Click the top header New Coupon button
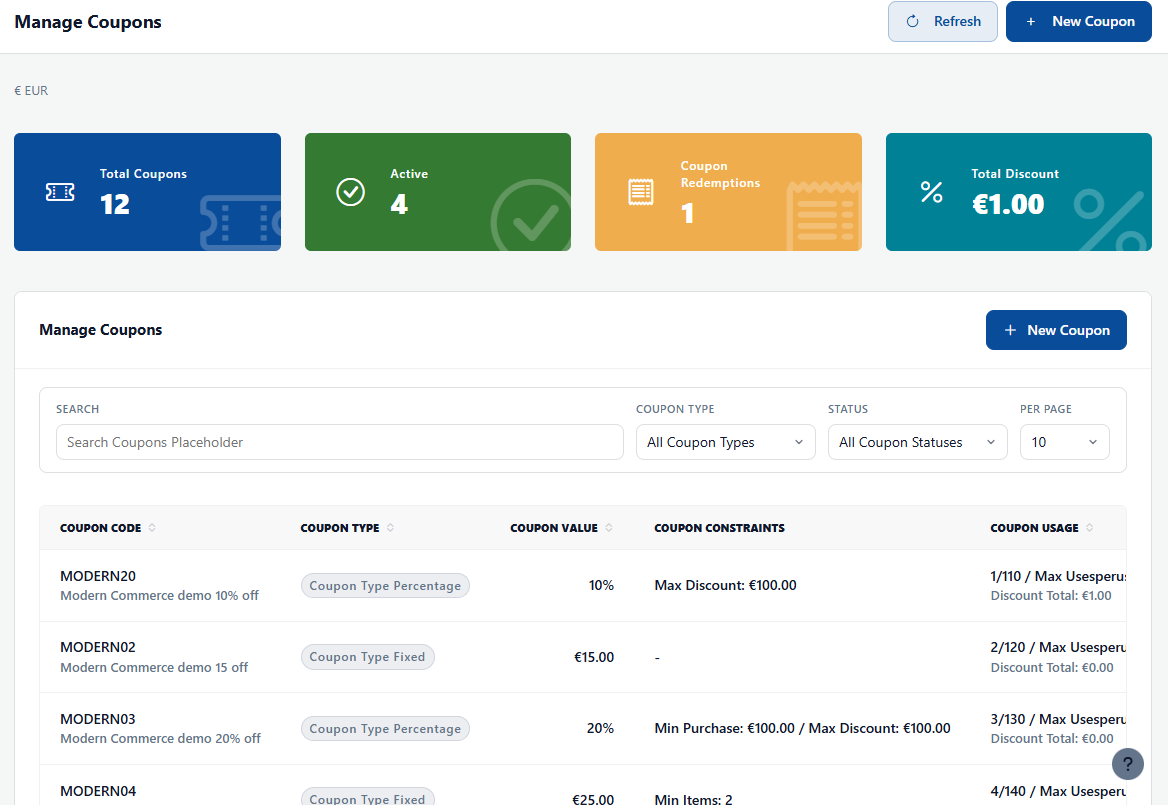The width and height of the screenshot is (1168, 805). click(1079, 22)
